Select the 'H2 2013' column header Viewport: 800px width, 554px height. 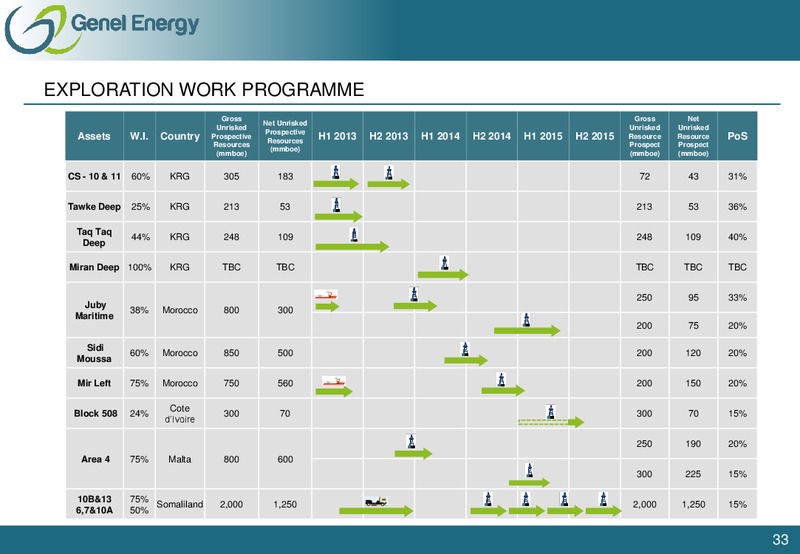point(389,136)
